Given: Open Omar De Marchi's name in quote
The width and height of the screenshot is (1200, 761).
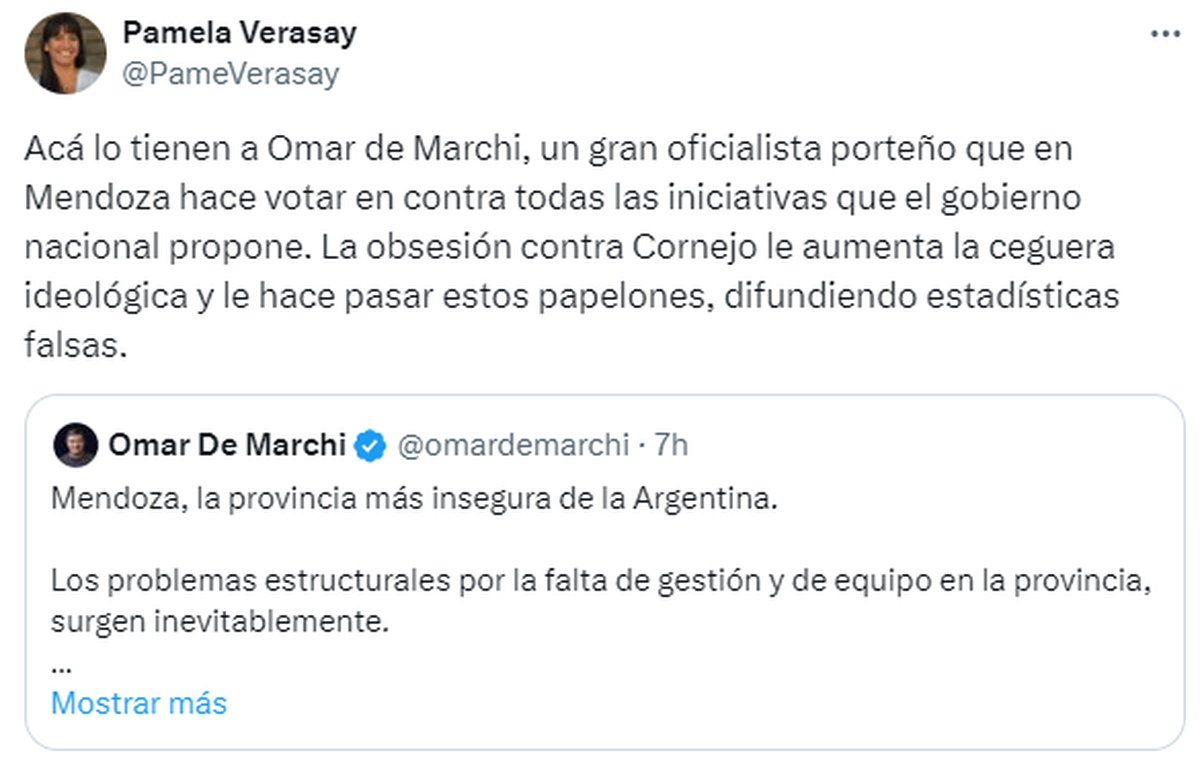Looking at the screenshot, I should click(x=226, y=445).
